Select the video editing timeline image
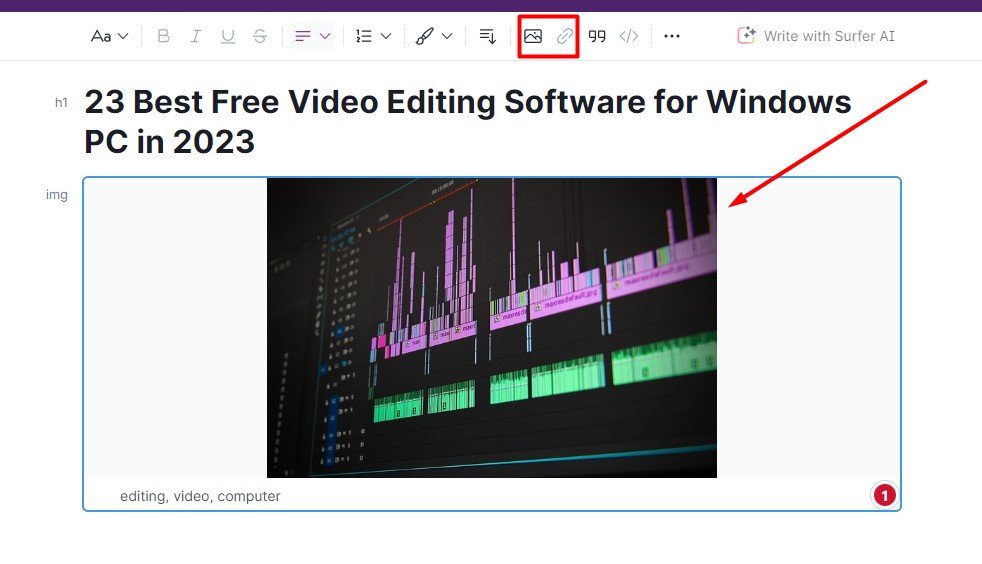This screenshot has width=982, height=564. 491,327
